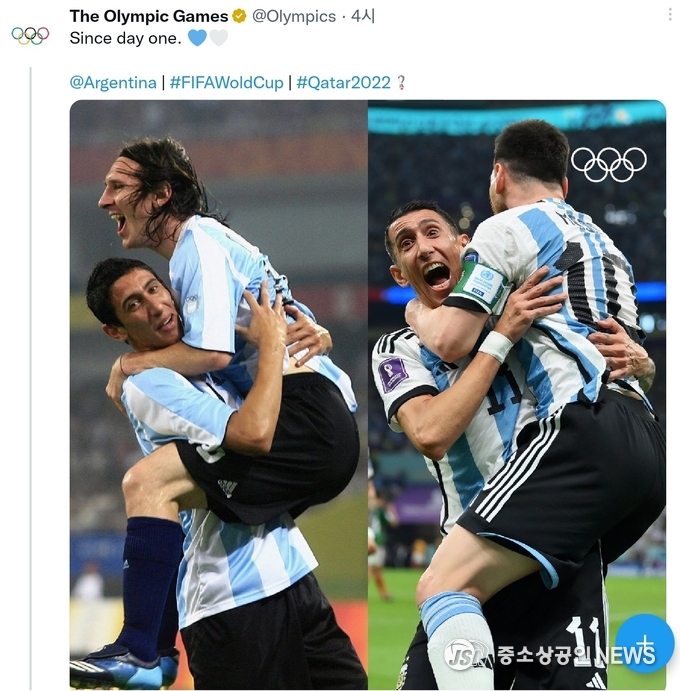Open the left older celebration photo
Viewport: 680px width, 691px height.
coord(219,394)
